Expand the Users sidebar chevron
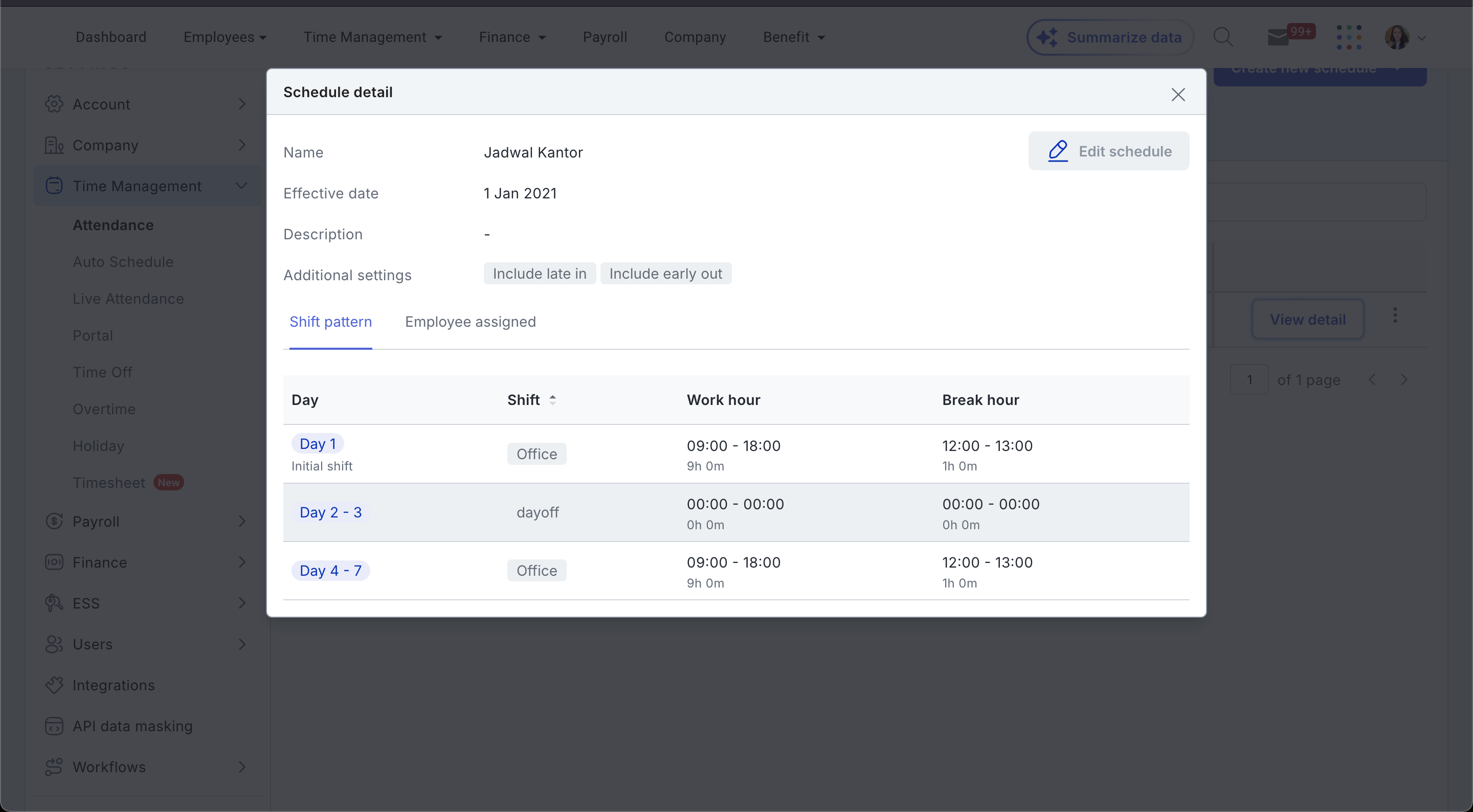The image size is (1473, 812). [242, 644]
